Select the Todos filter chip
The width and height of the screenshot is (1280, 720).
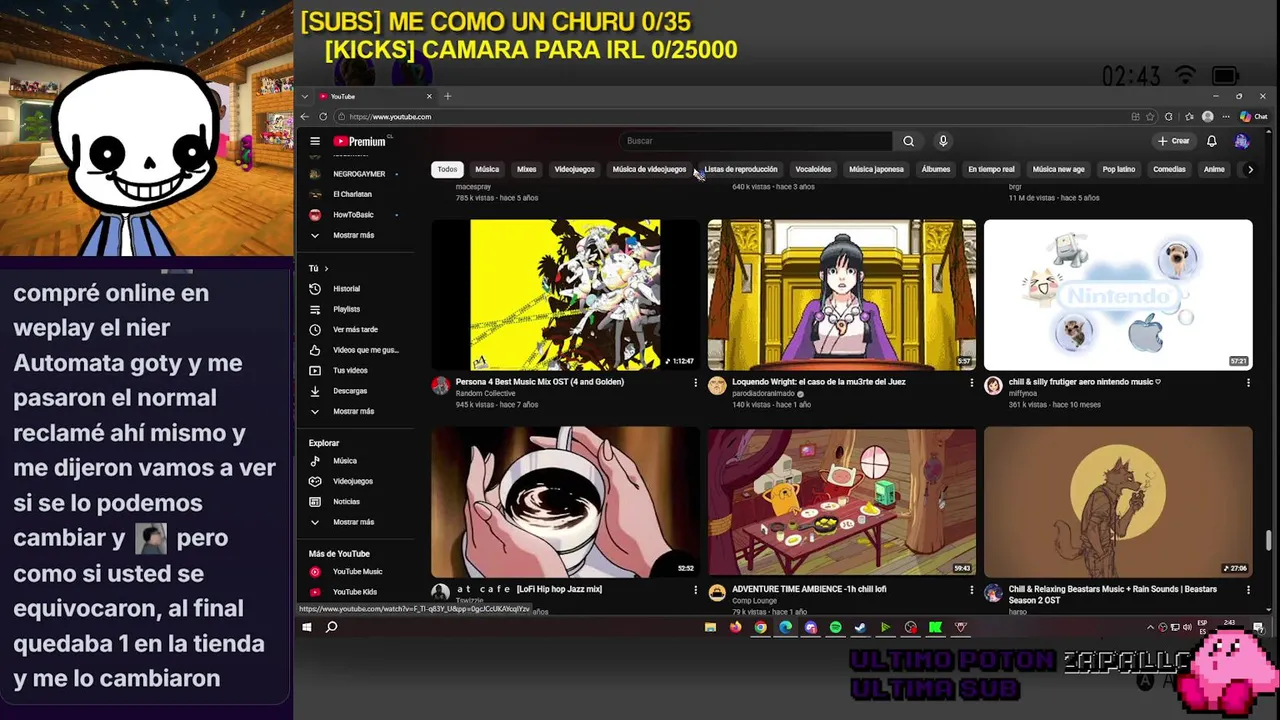click(x=447, y=169)
